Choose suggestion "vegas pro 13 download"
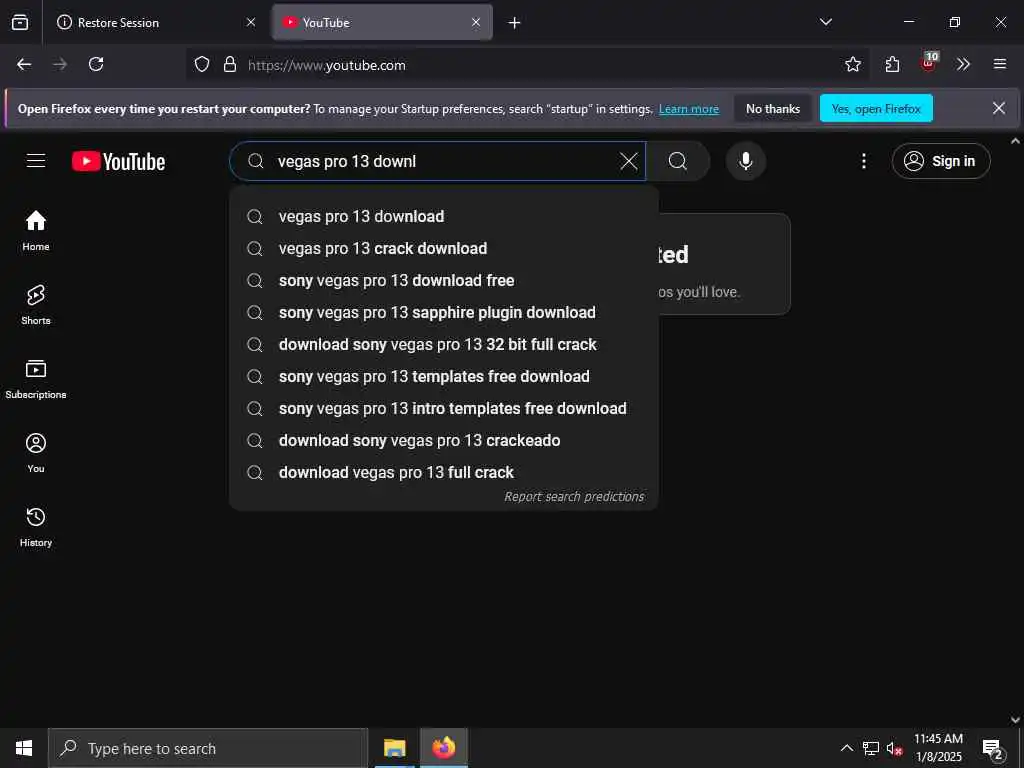The height and width of the screenshot is (768, 1024). tap(443, 216)
